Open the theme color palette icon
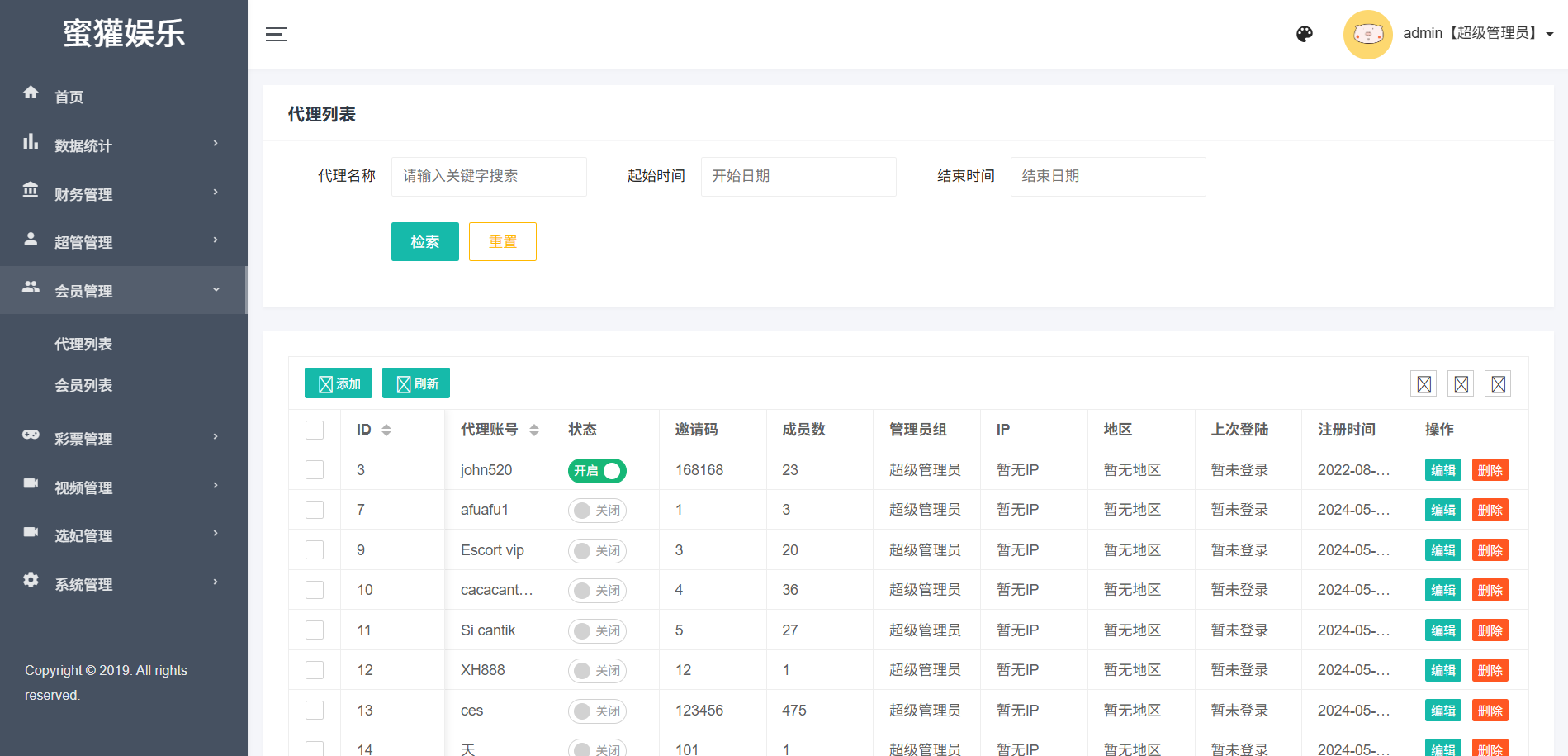The height and width of the screenshot is (756, 1568). point(1305,34)
